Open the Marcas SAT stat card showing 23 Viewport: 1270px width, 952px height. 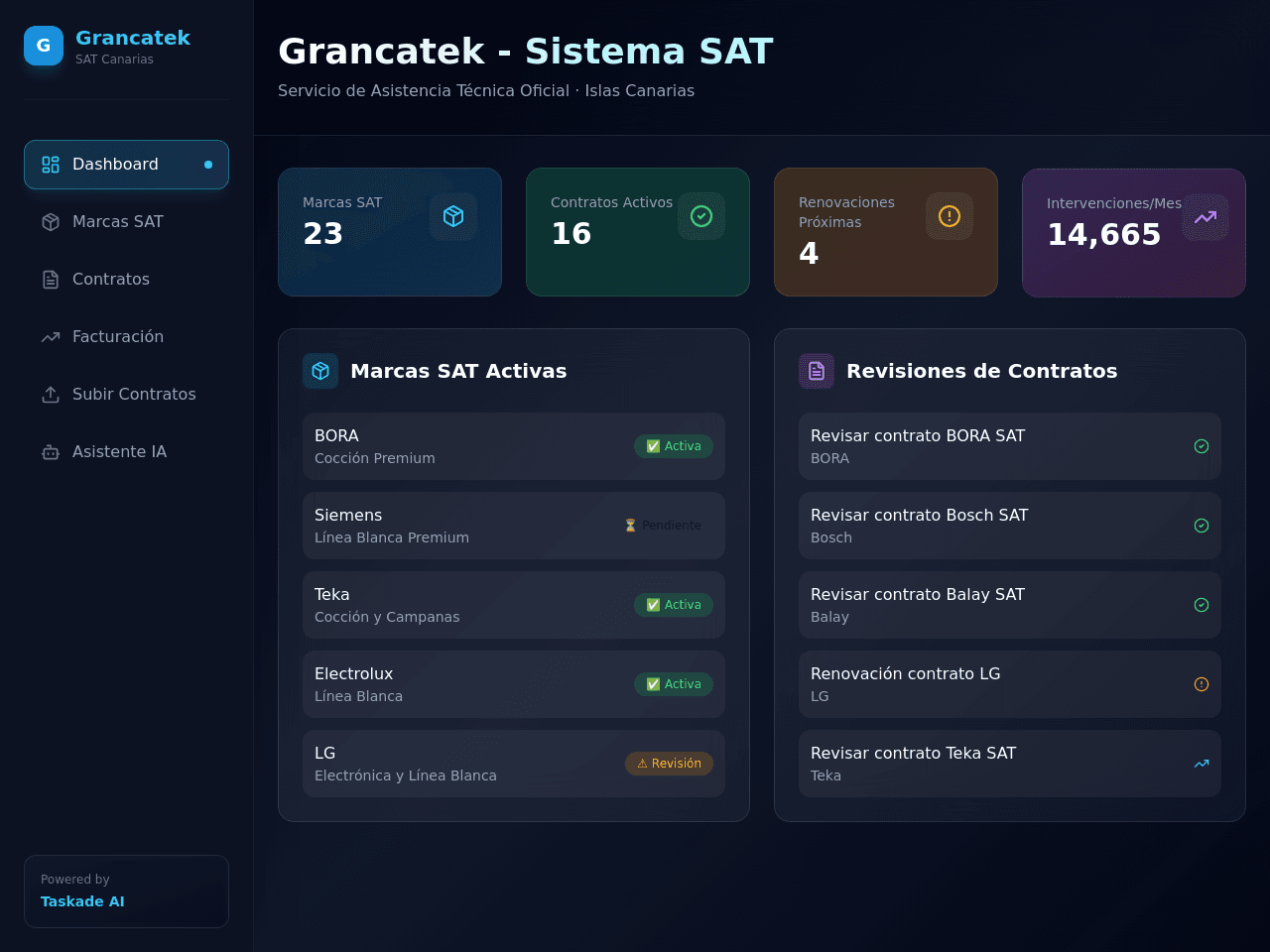click(x=390, y=232)
